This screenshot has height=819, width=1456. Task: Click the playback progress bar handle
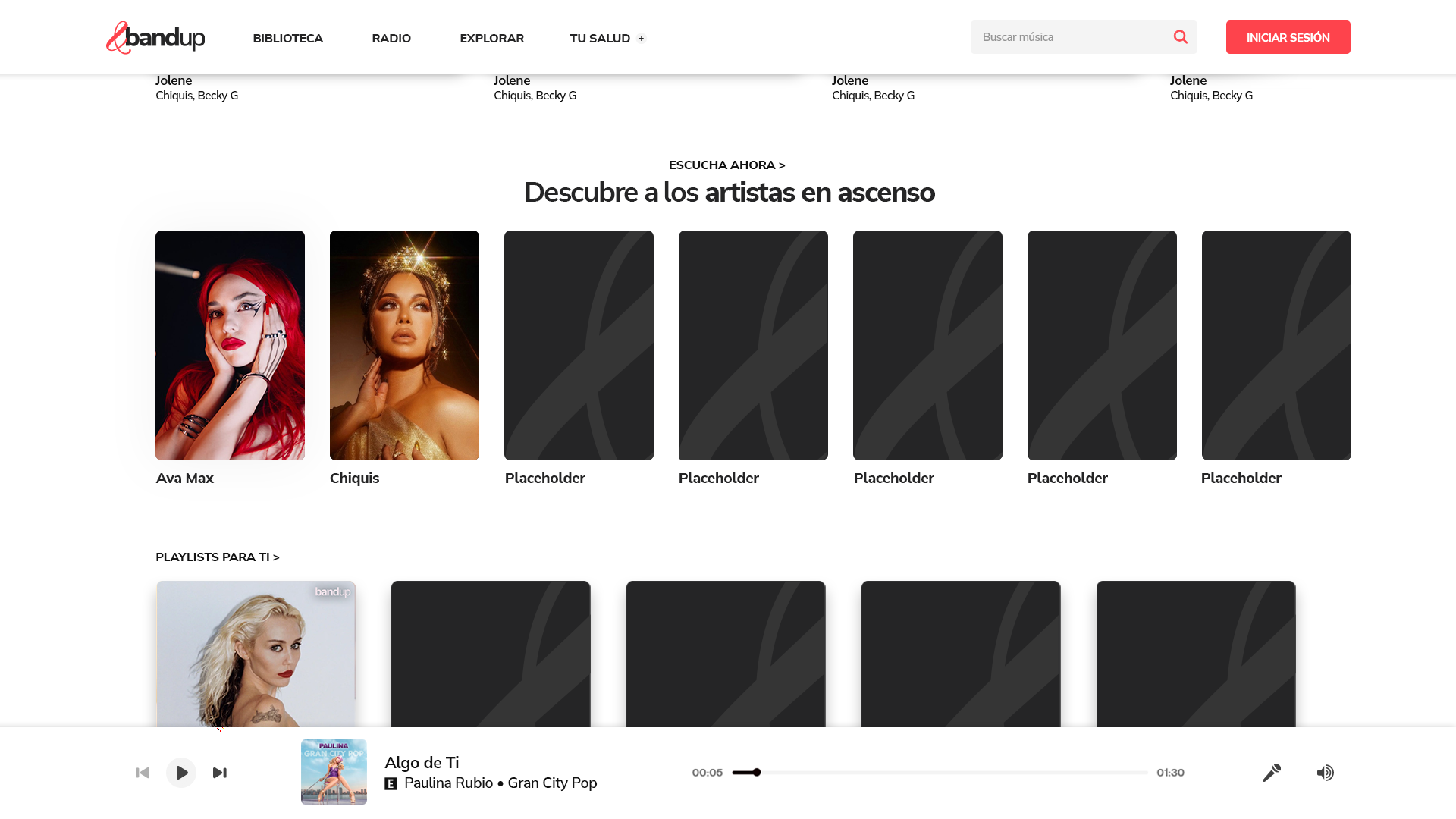757,773
